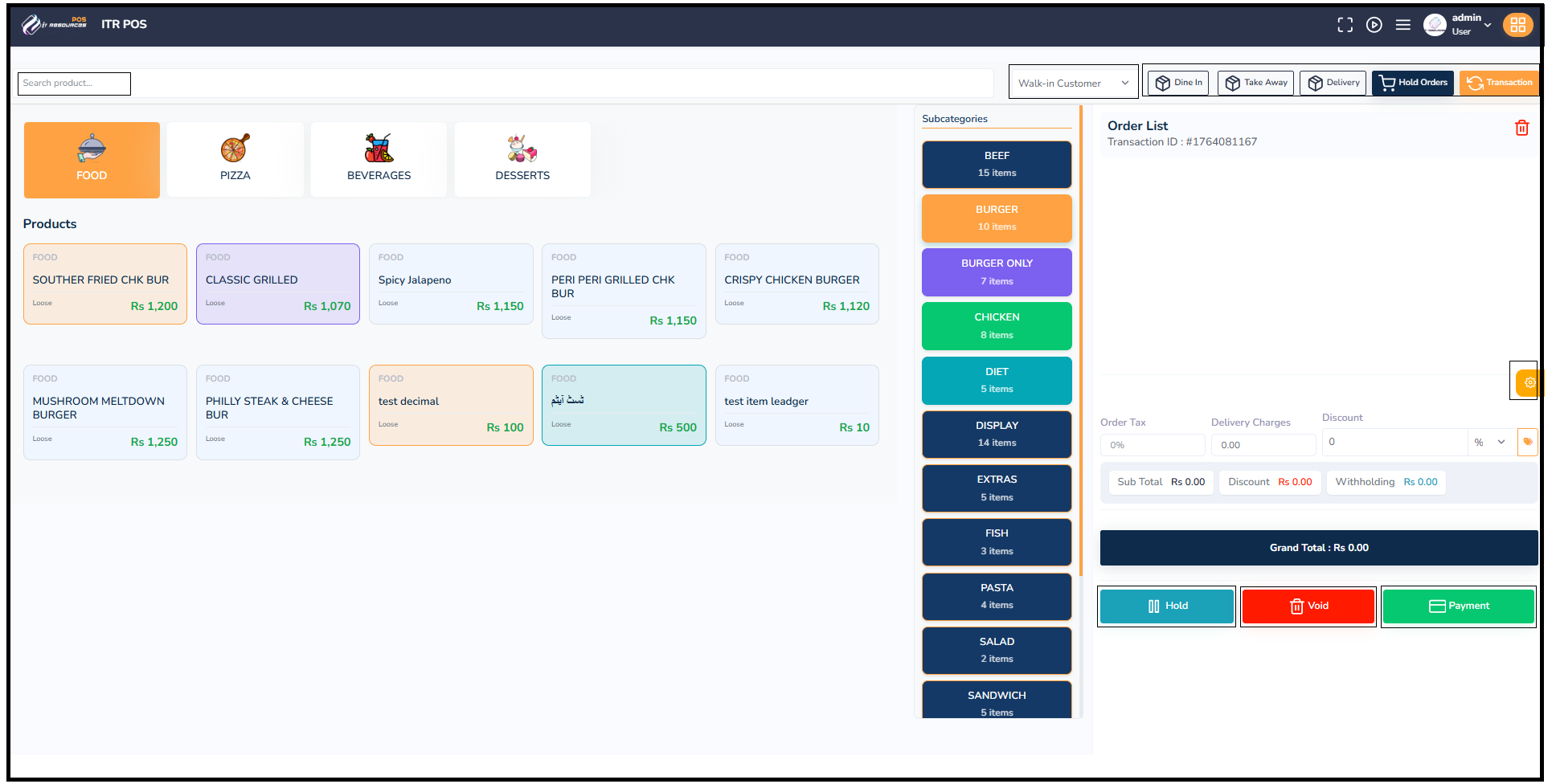Image resolution: width=1556 pixels, height=784 pixels.
Task: Switch to the BEVERAGES category
Action: [x=379, y=159]
